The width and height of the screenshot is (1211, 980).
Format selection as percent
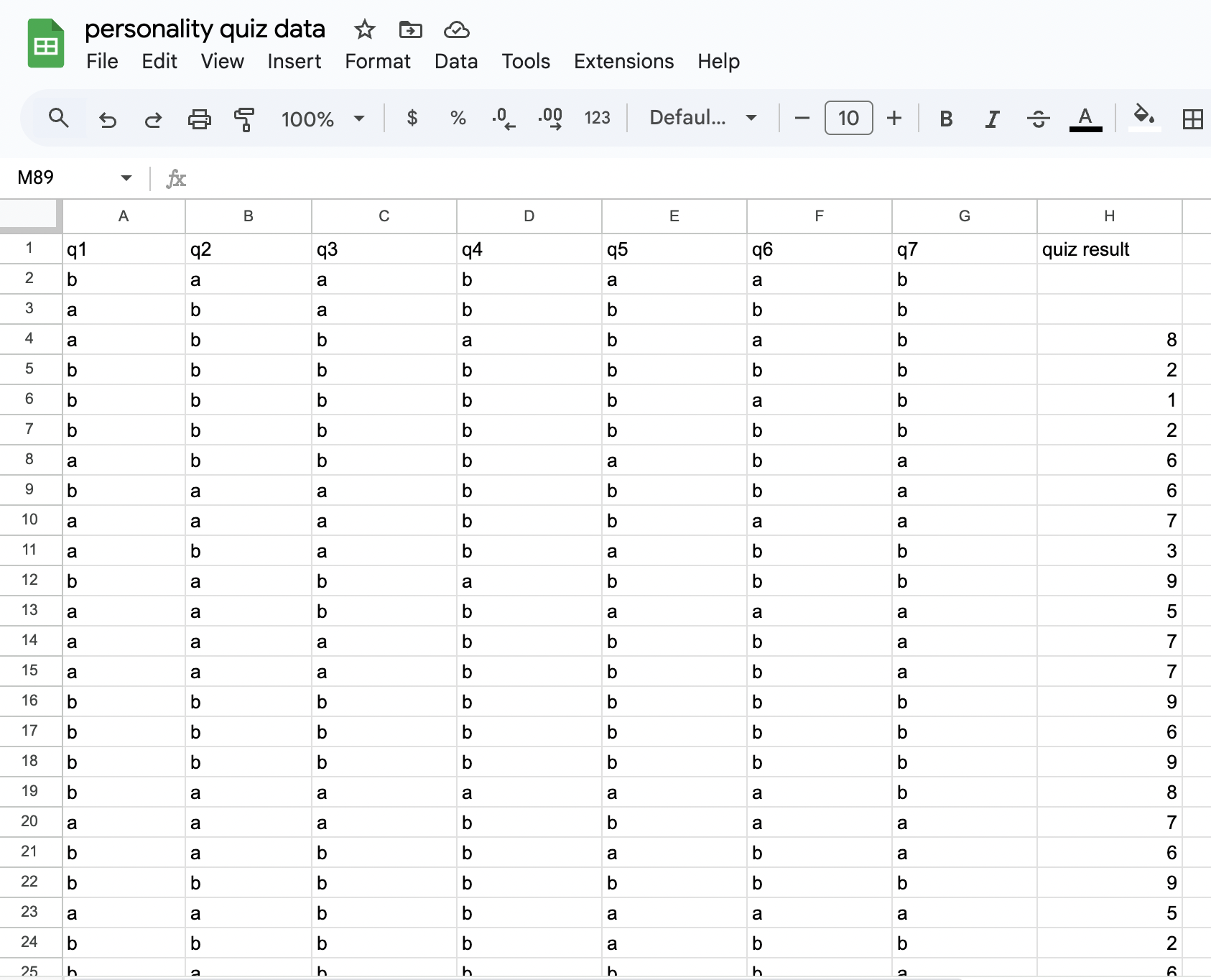click(x=458, y=119)
